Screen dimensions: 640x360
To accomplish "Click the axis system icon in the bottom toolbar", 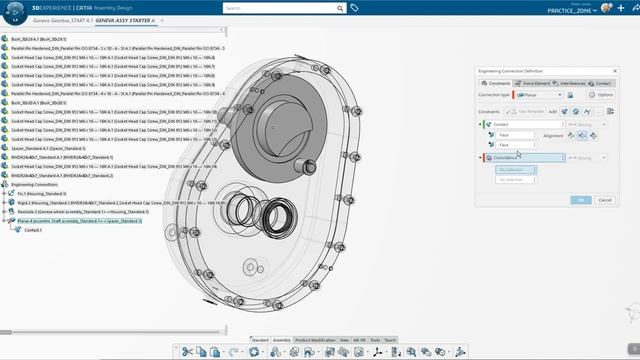I will [378, 351].
